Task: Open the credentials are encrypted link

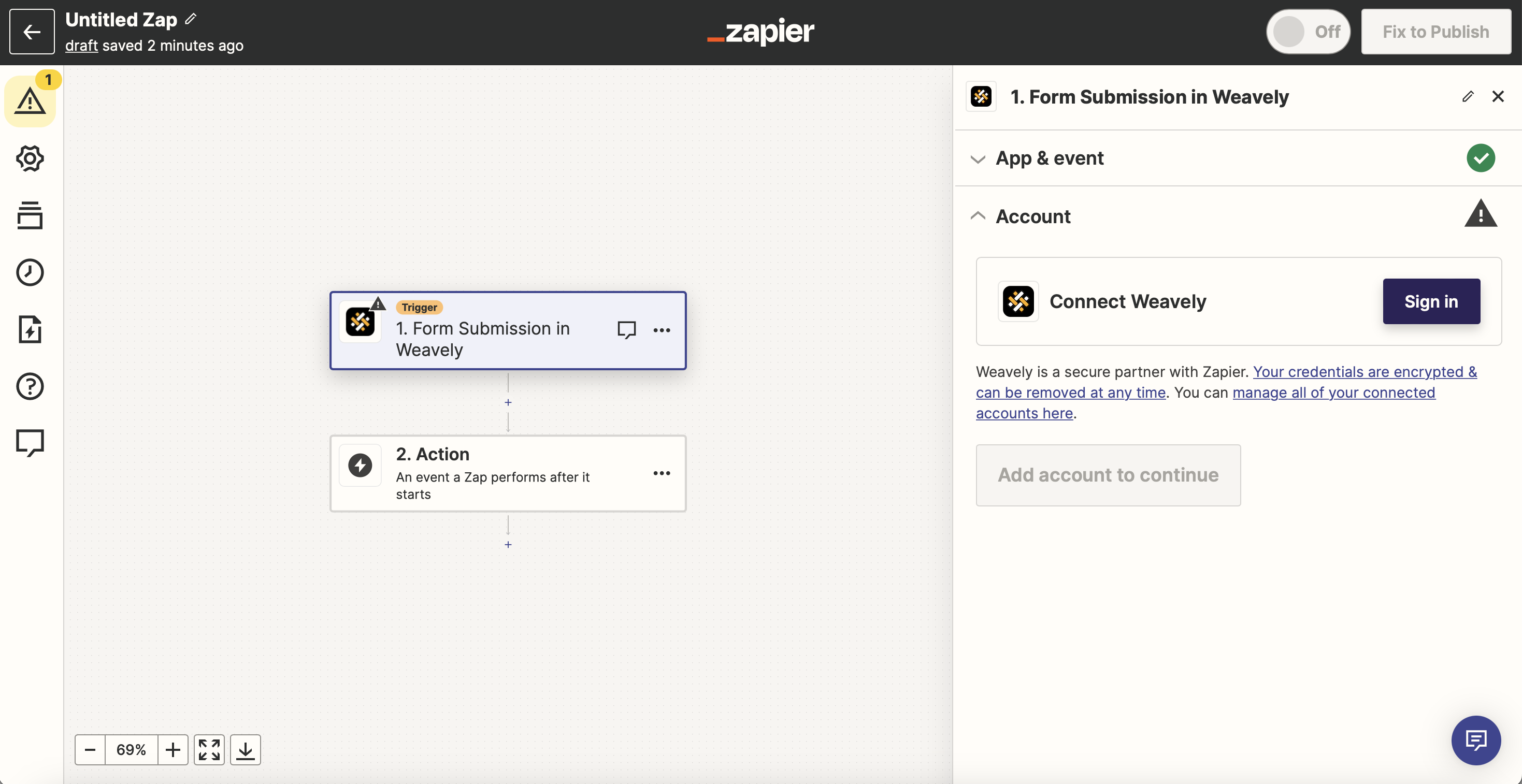Action: (x=1365, y=372)
